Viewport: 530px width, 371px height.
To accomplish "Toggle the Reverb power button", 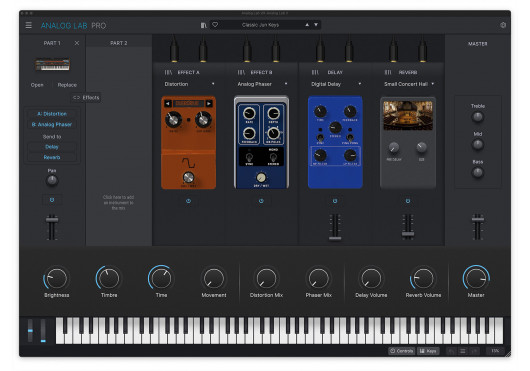I will pyautogui.click(x=408, y=201).
